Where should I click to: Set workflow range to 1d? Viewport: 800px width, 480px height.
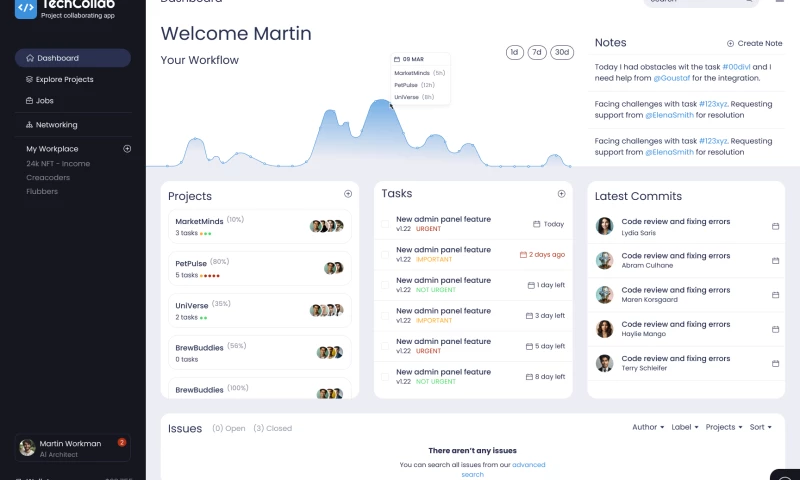514,52
